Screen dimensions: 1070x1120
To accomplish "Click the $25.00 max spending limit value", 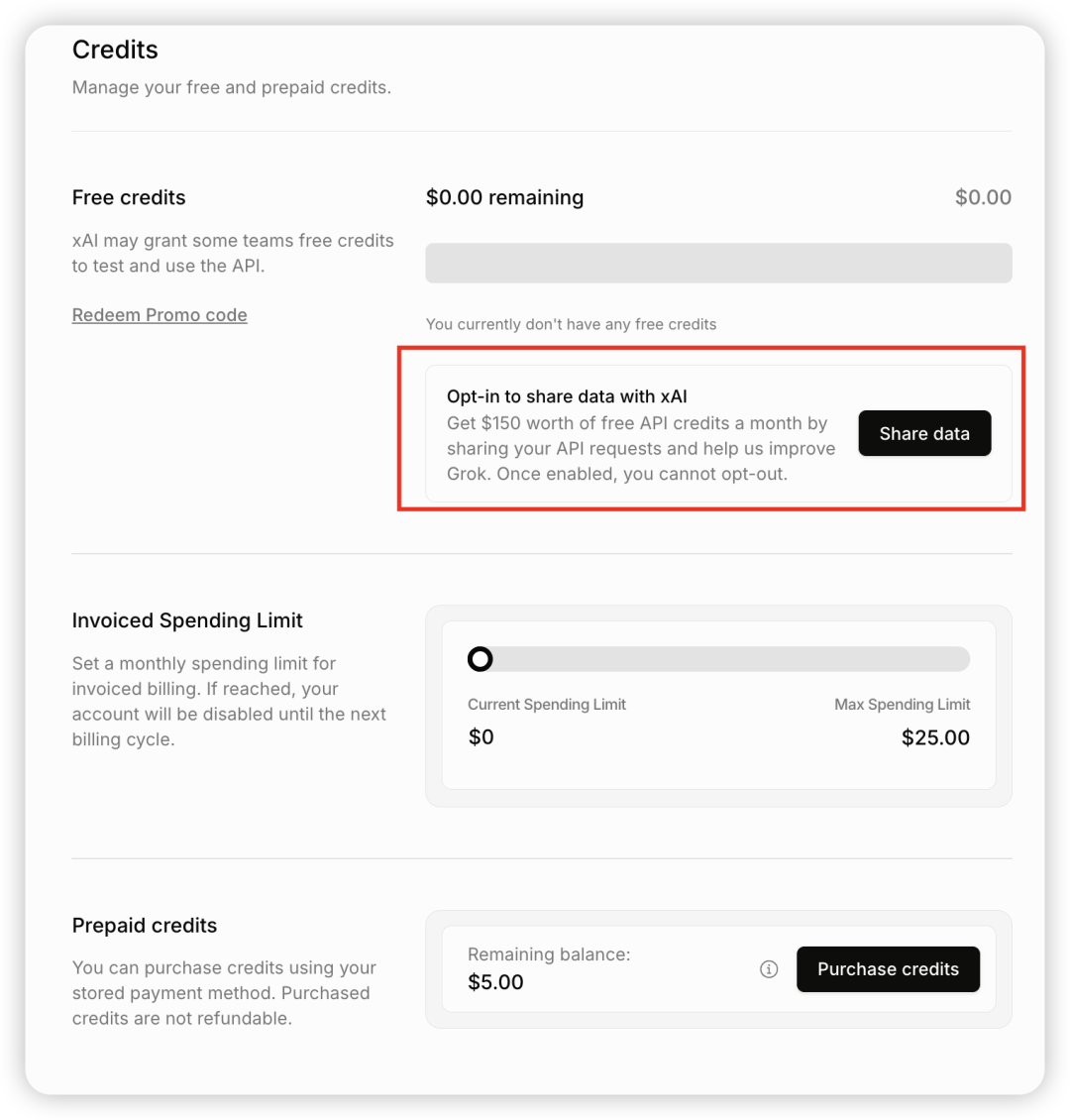I will 935,737.
